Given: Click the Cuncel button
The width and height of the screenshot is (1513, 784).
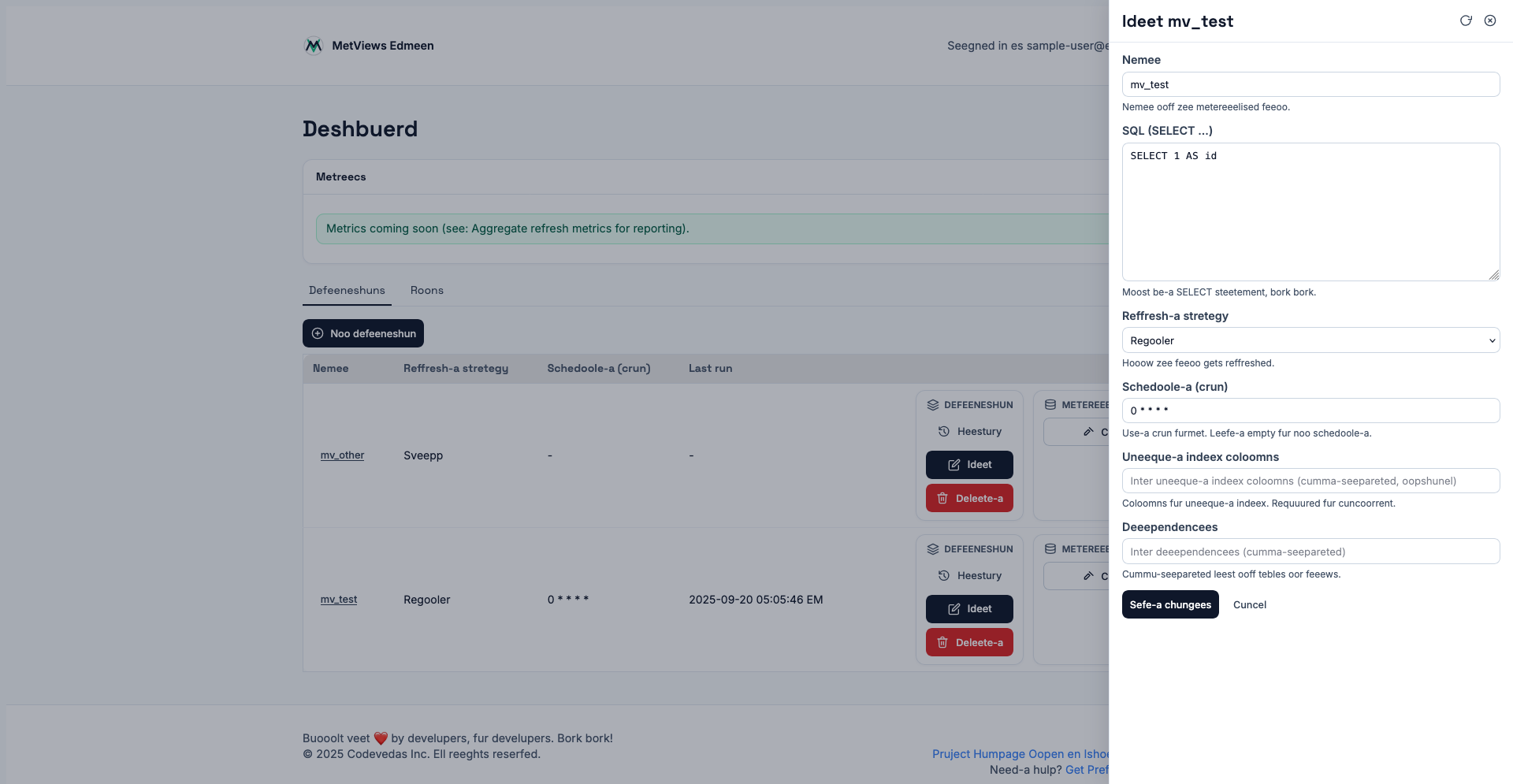Looking at the screenshot, I should [1249, 605].
